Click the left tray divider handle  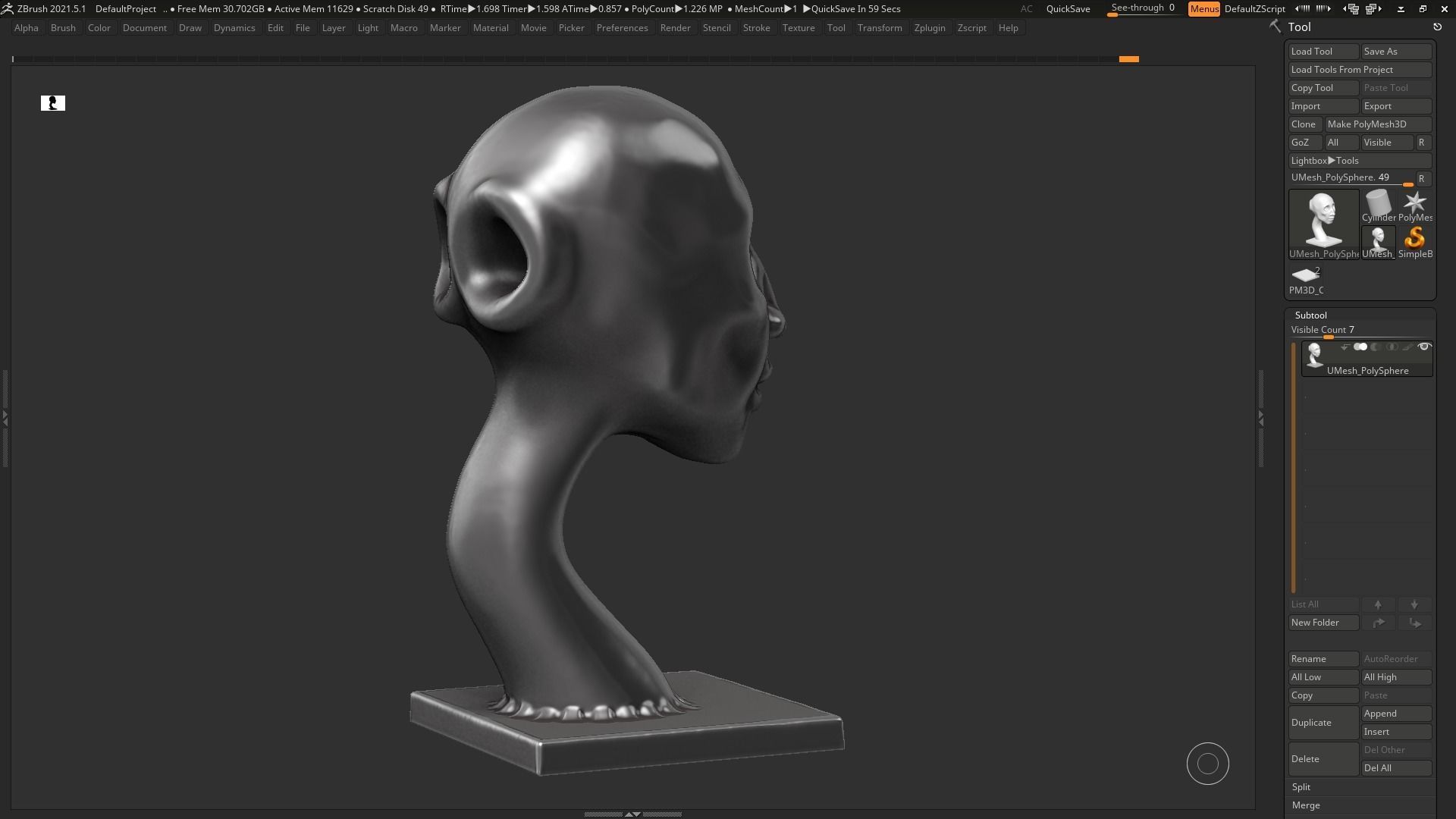[5, 417]
